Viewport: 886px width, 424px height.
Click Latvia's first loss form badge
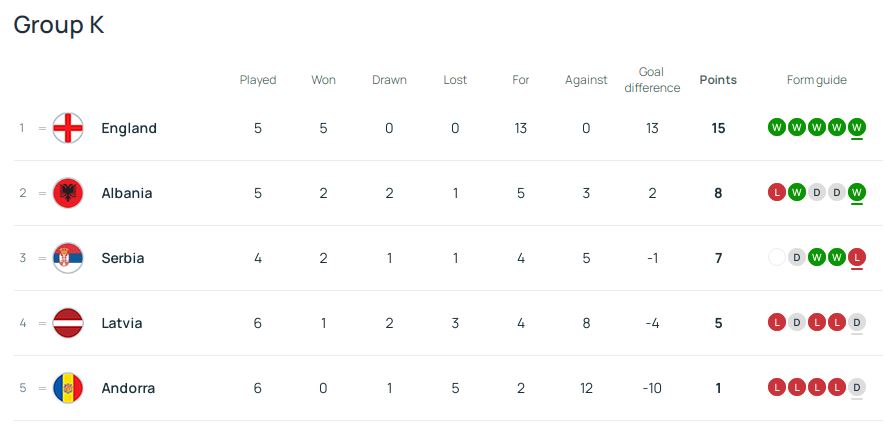(777, 322)
